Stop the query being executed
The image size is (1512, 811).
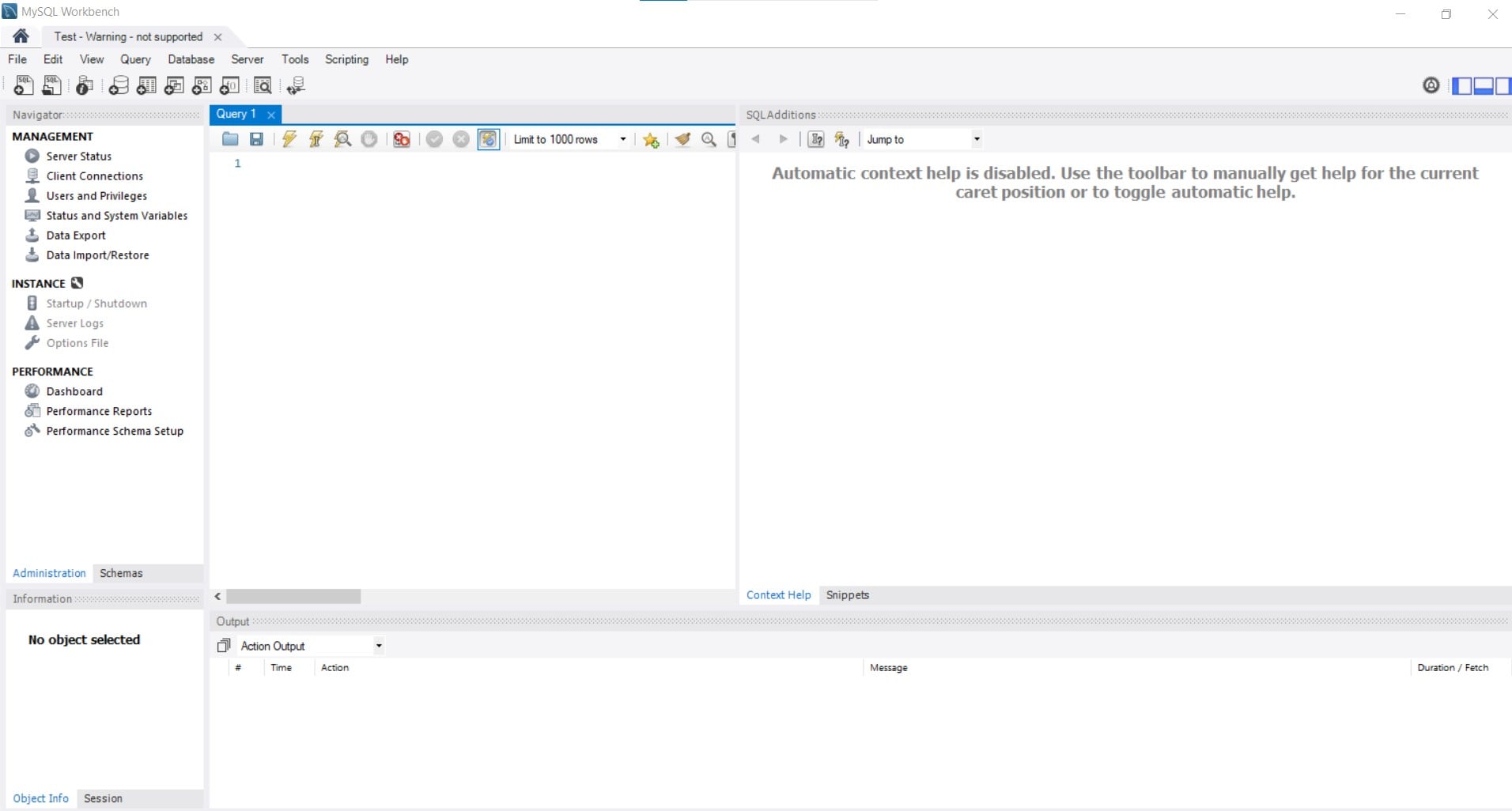coord(369,139)
